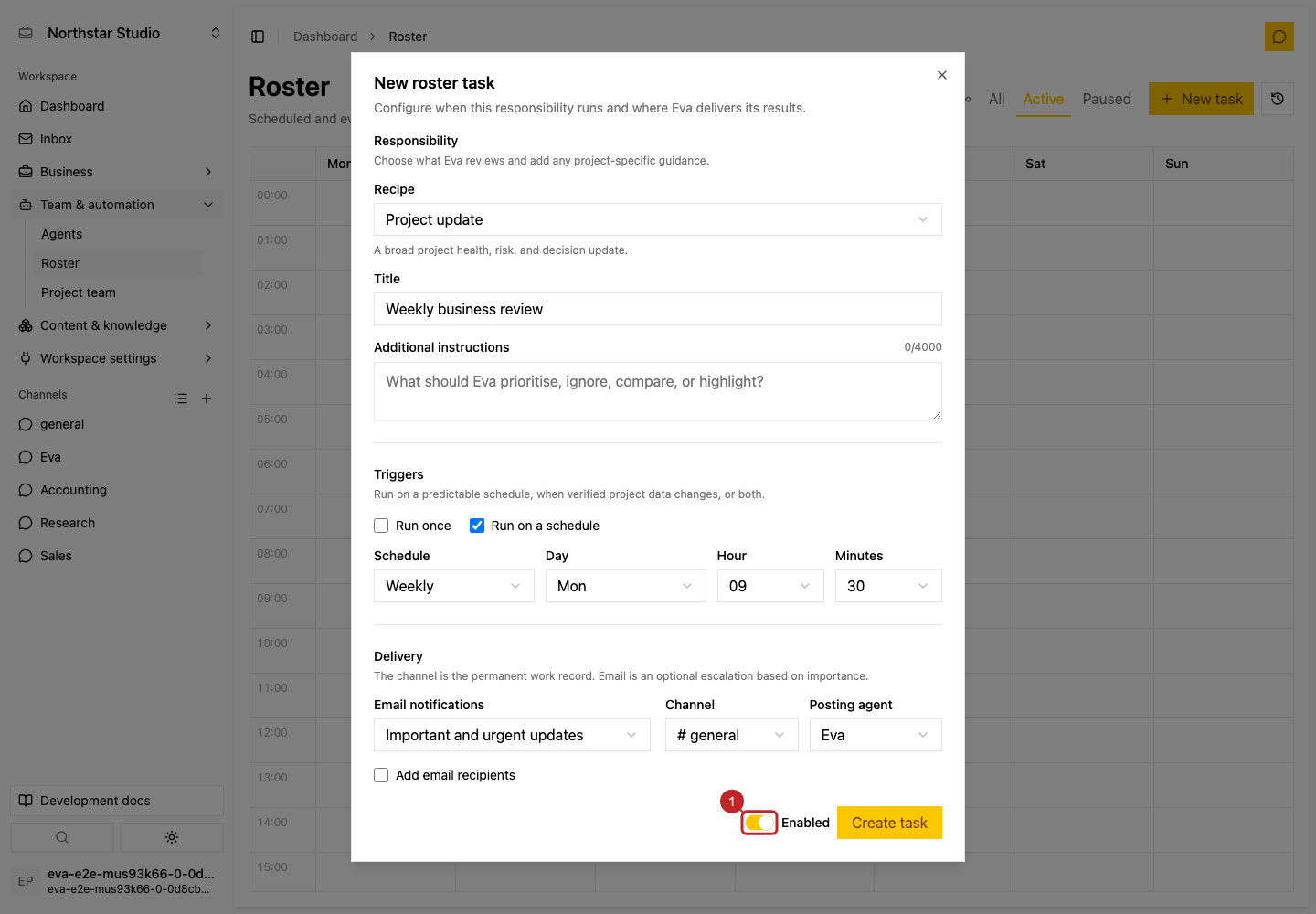Screen dimensions: 1316x914
Task: Click the New task button
Action: tap(1201, 99)
